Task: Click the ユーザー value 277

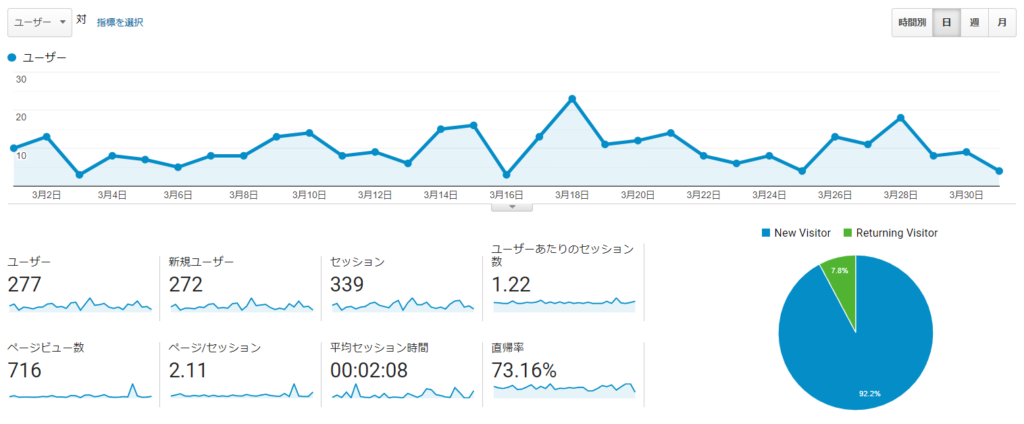Action: 24,285
